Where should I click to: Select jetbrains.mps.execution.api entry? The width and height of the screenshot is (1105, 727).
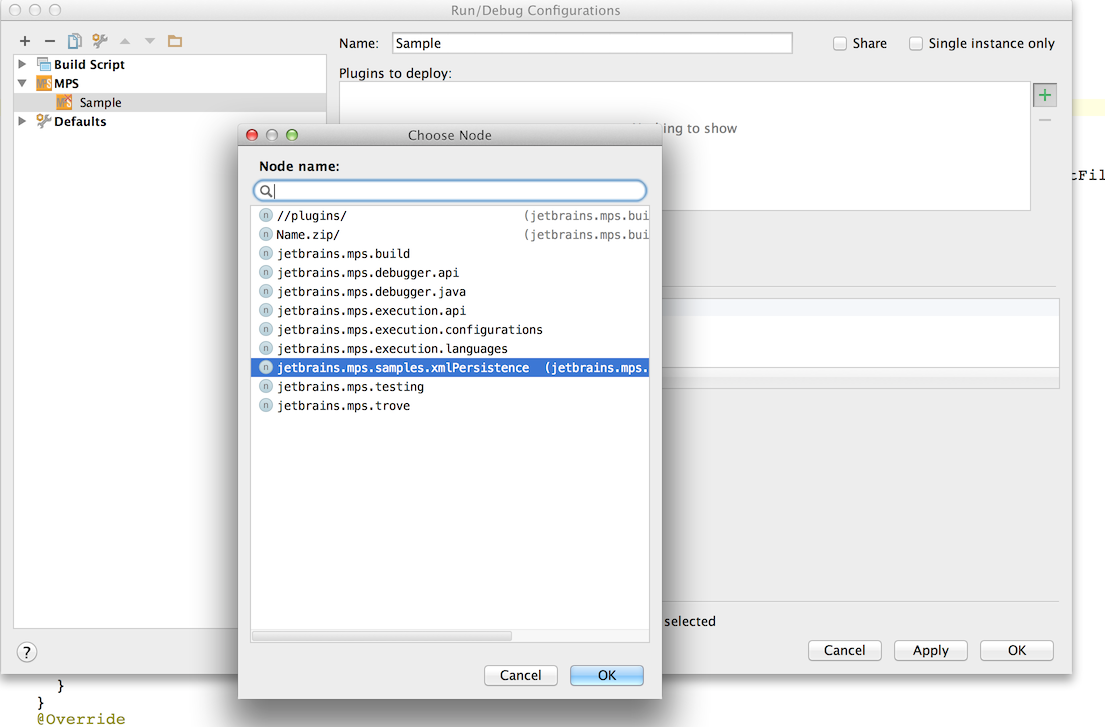coord(450,311)
